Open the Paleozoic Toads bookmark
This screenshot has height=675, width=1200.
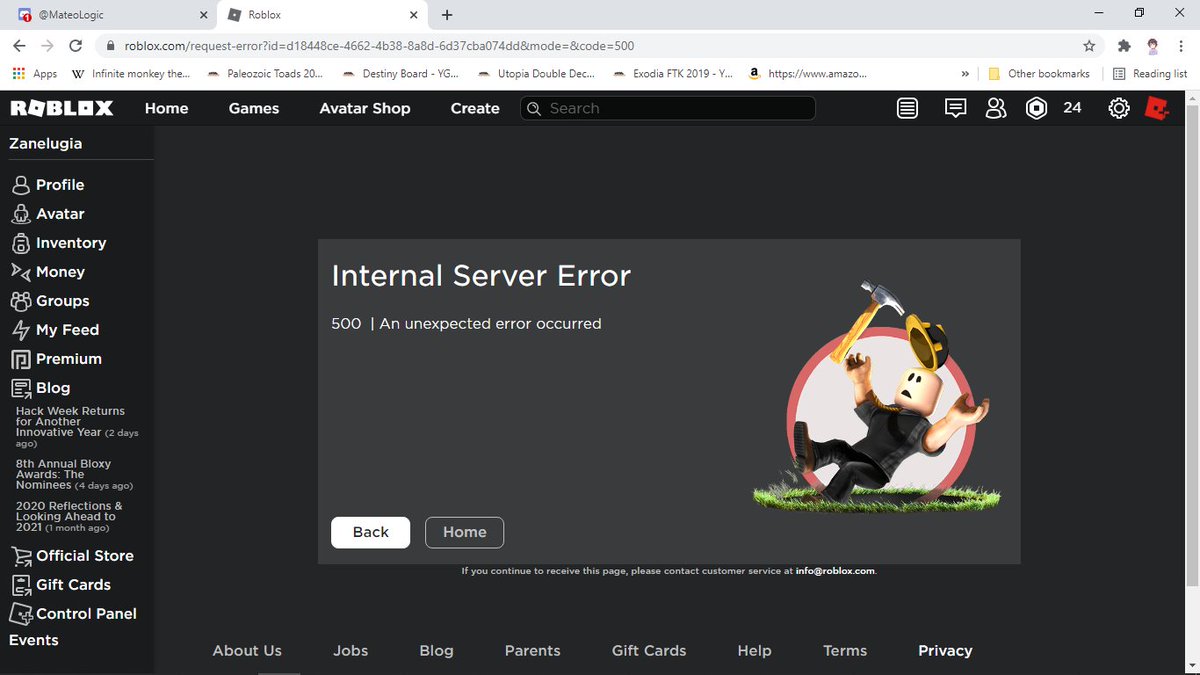[x=263, y=74]
